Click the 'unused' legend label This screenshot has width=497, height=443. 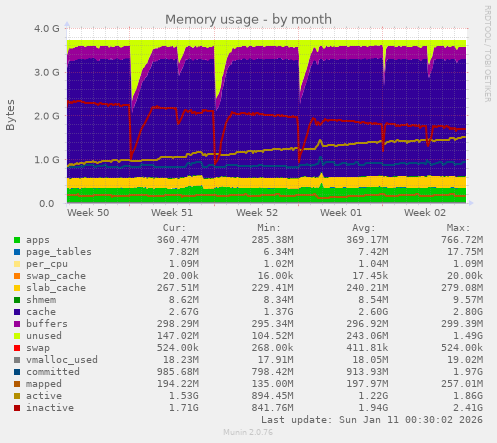44,336
